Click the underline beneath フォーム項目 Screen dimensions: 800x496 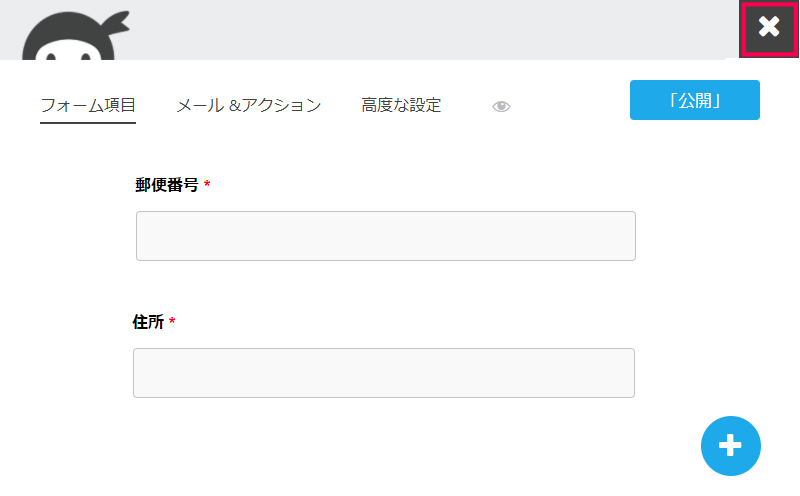click(x=88, y=122)
